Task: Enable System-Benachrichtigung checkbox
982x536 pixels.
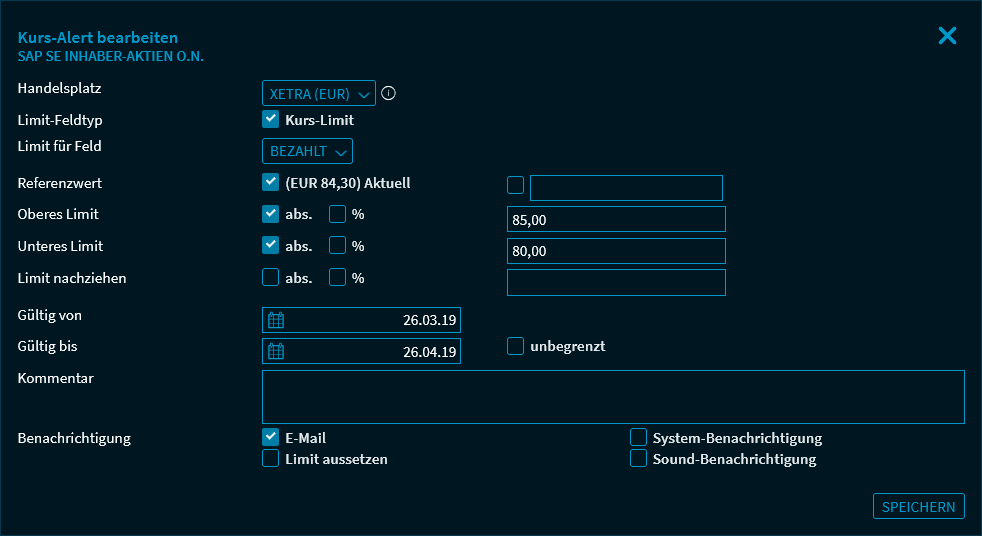Action: pyautogui.click(x=638, y=437)
